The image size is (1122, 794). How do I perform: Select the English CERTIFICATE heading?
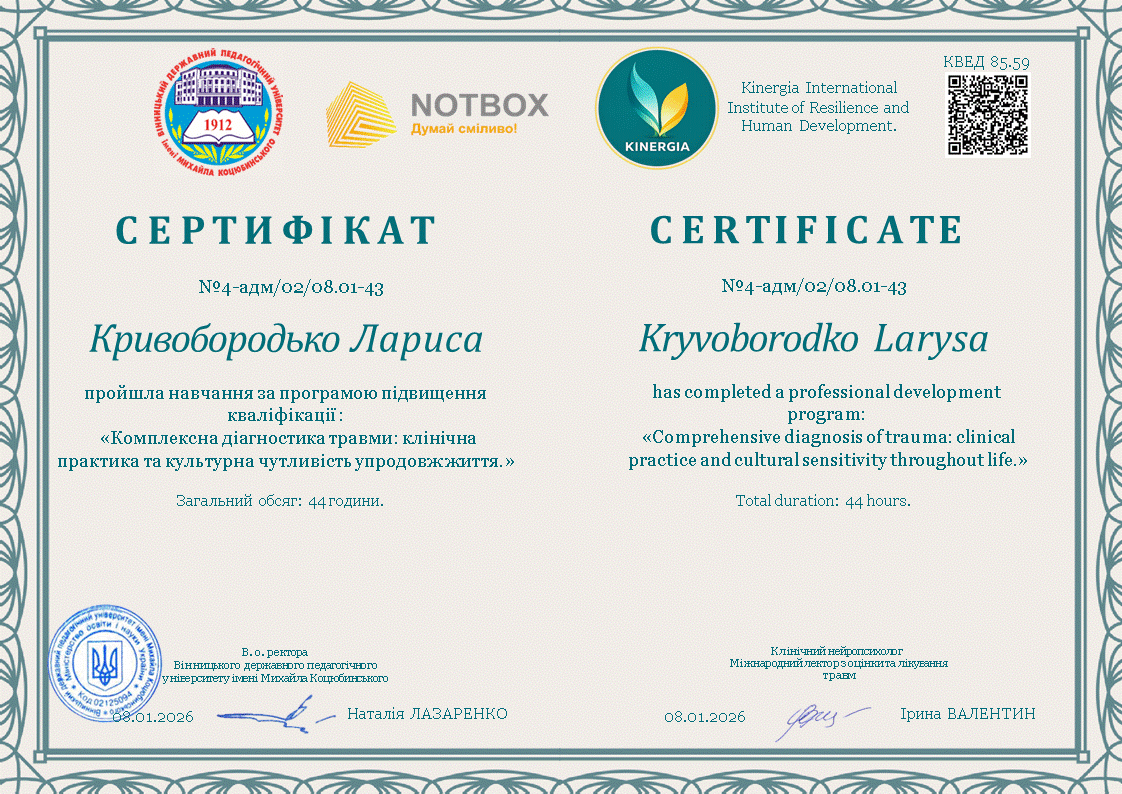tap(807, 231)
